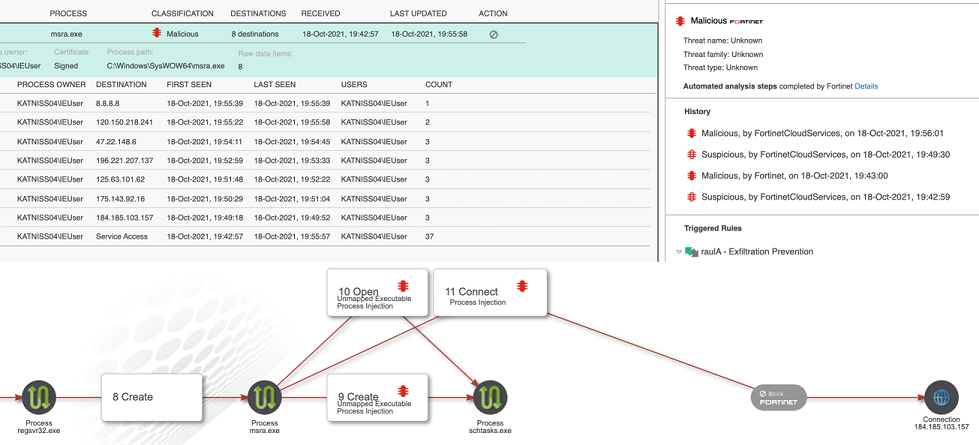Select destination row 196.221.207.137
Image resolution: width=979 pixels, height=445 pixels.
(x=326, y=160)
